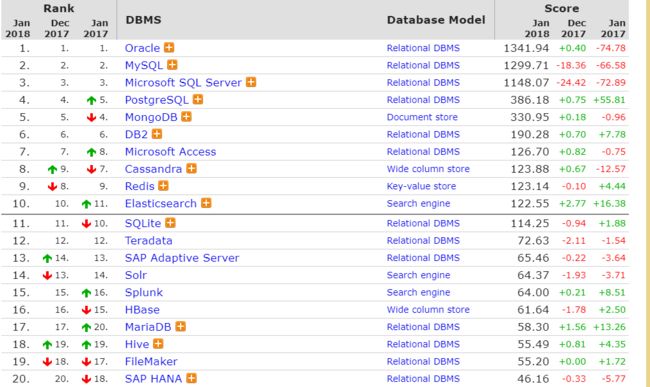
Task: Open the FileMaker link
Action: 151,361
